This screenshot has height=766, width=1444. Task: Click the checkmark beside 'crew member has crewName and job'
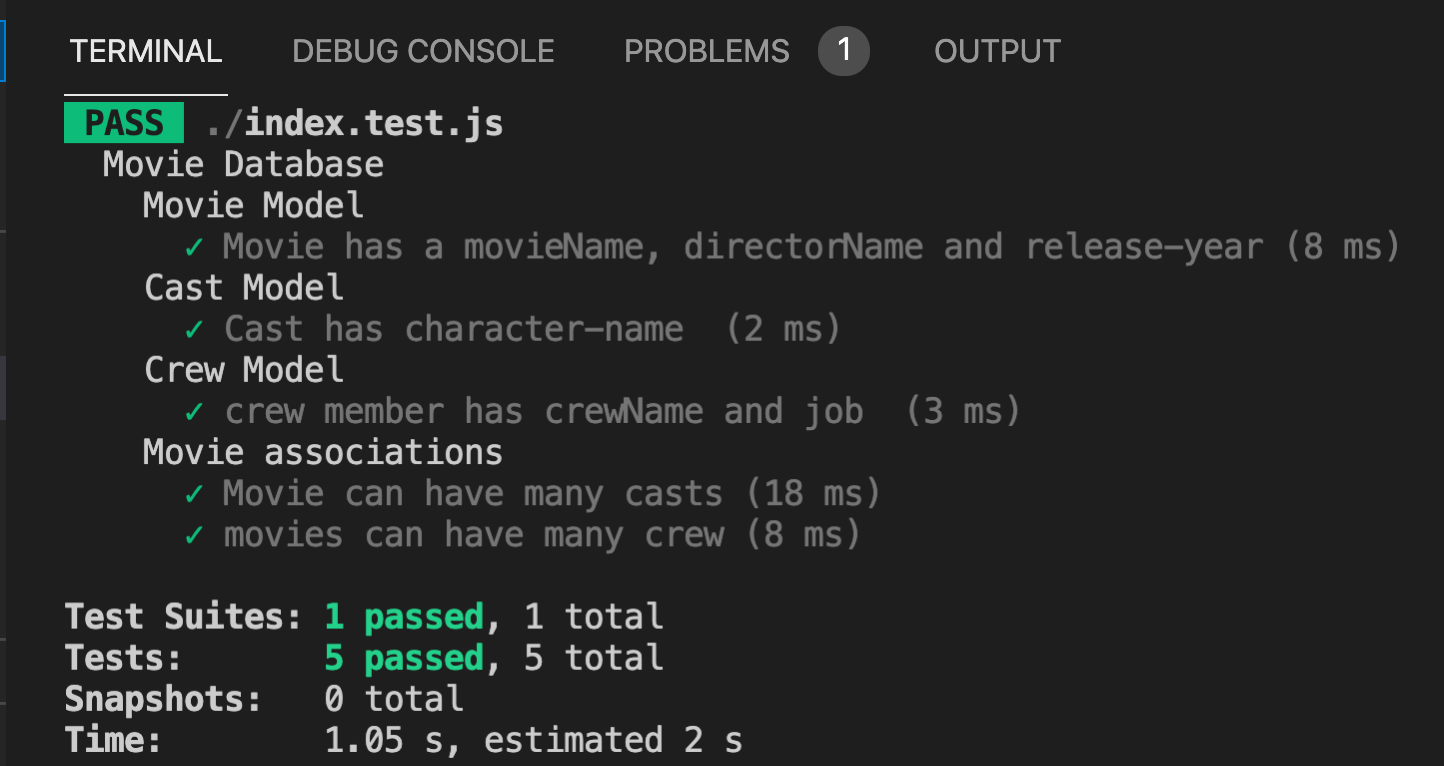coord(192,410)
